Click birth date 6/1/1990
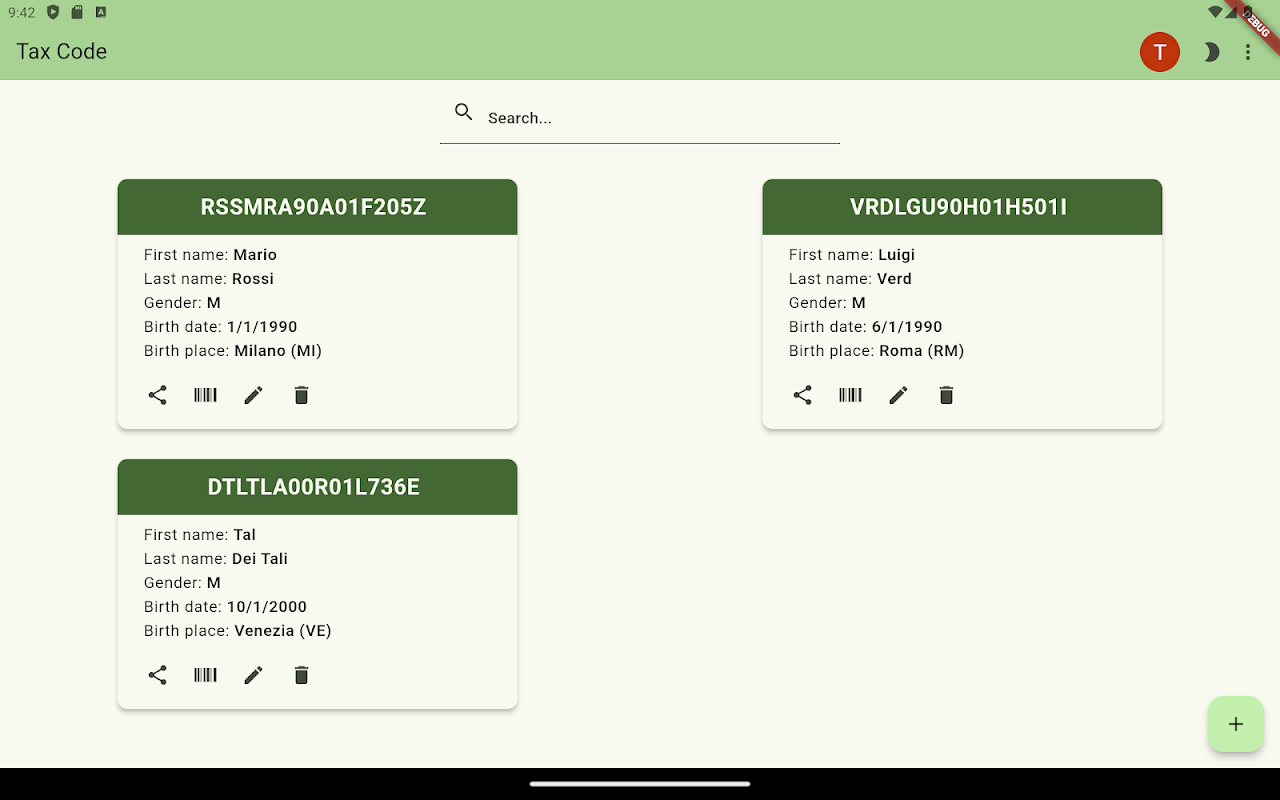 click(907, 327)
